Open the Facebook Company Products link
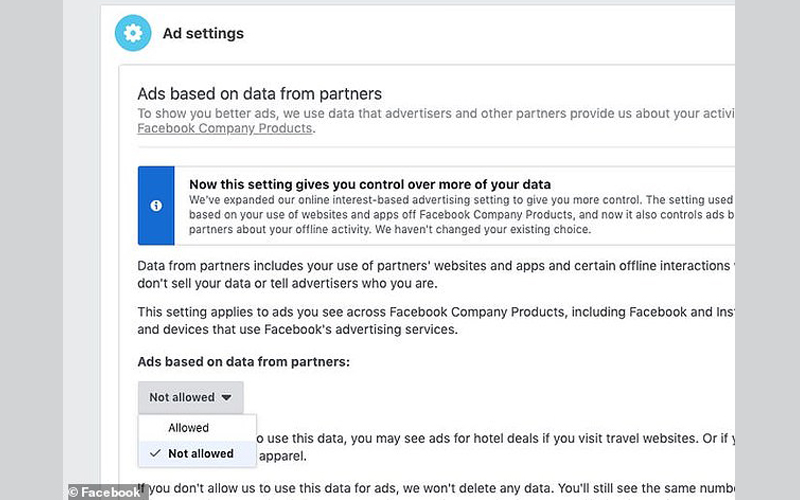The width and height of the screenshot is (800, 500). pyautogui.click(x=225, y=129)
